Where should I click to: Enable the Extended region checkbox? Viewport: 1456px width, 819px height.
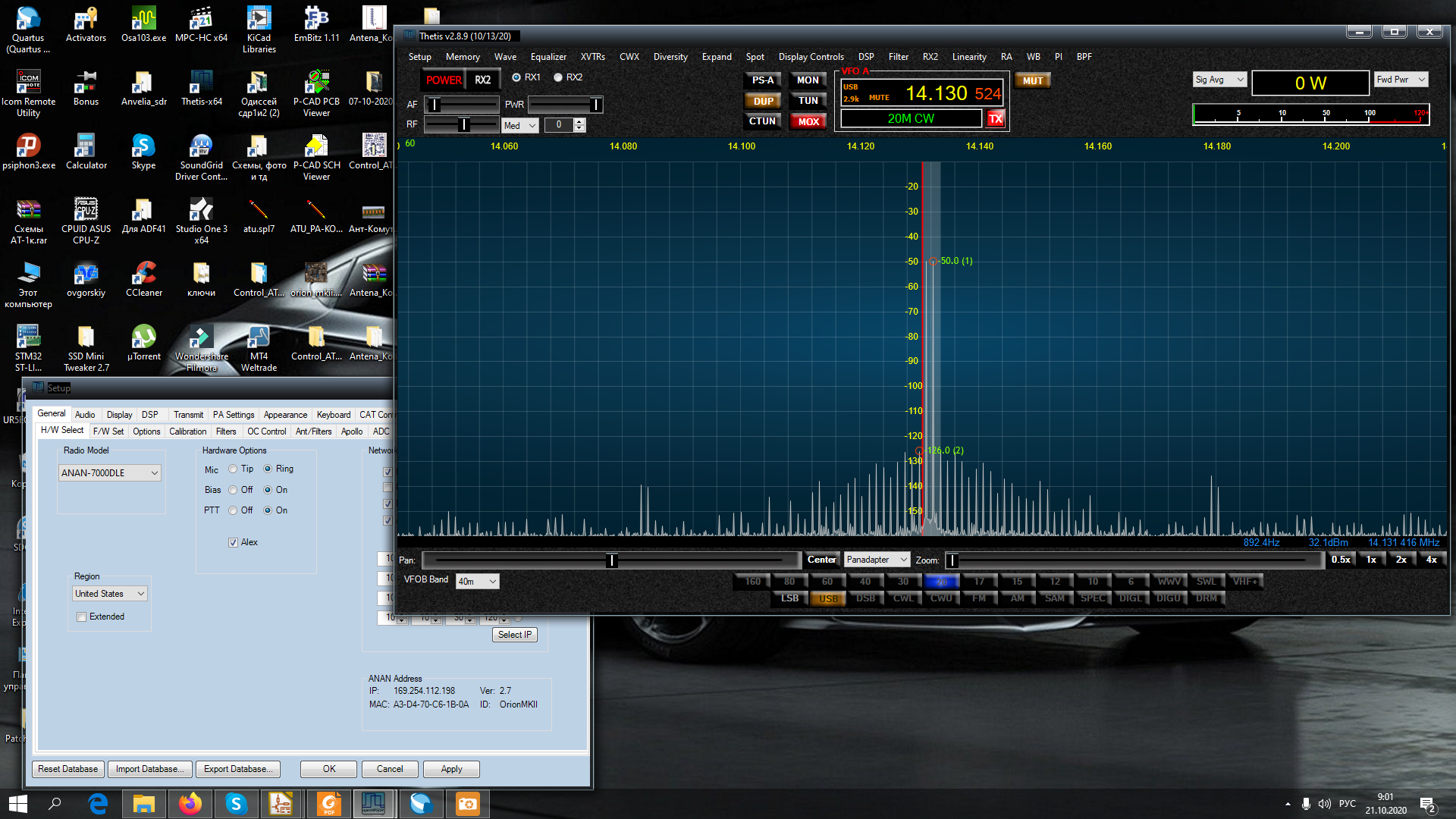point(81,617)
